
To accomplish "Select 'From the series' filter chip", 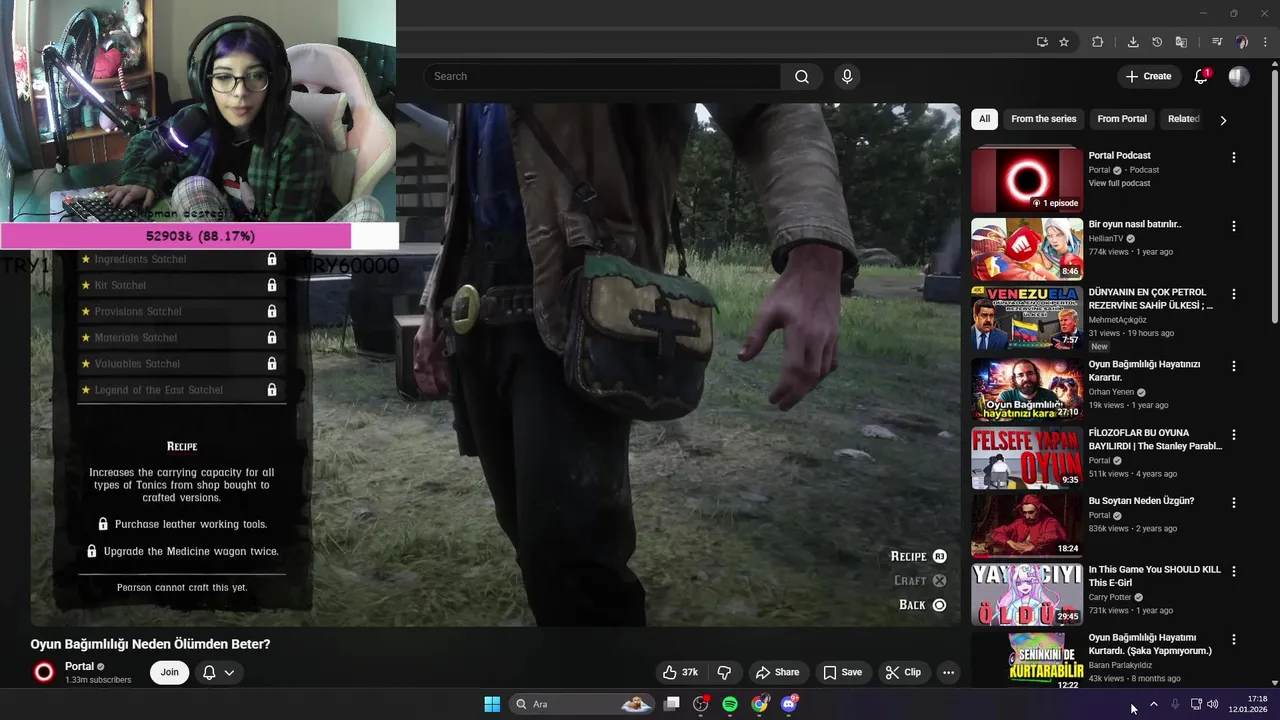I will (1043, 119).
